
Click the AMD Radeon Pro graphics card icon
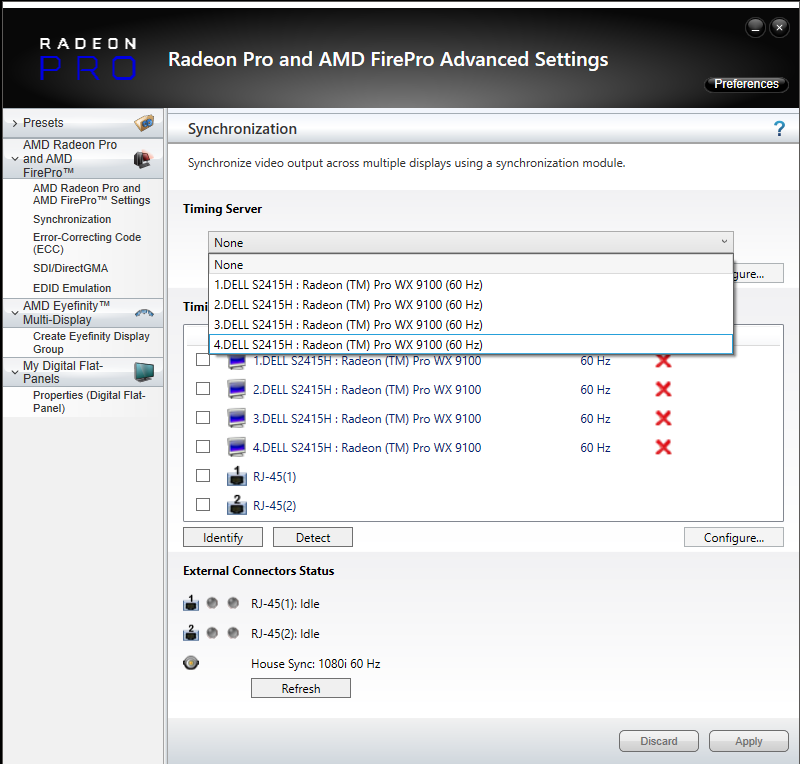coord(143,159)
